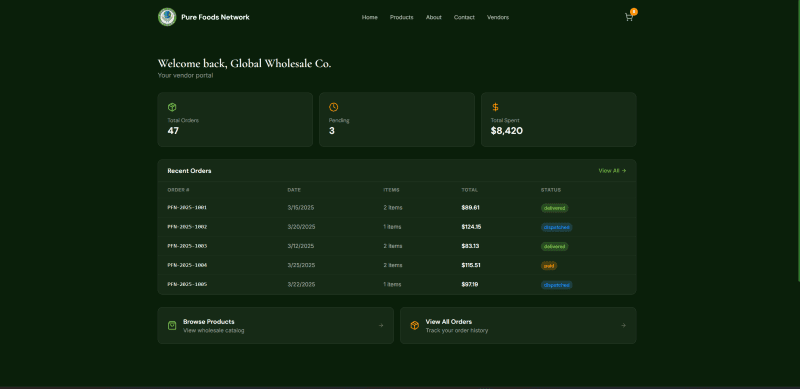Click the Welcome back heading
Screen dimensions: 800x389
pyautogui.click(x=244, y=64)
